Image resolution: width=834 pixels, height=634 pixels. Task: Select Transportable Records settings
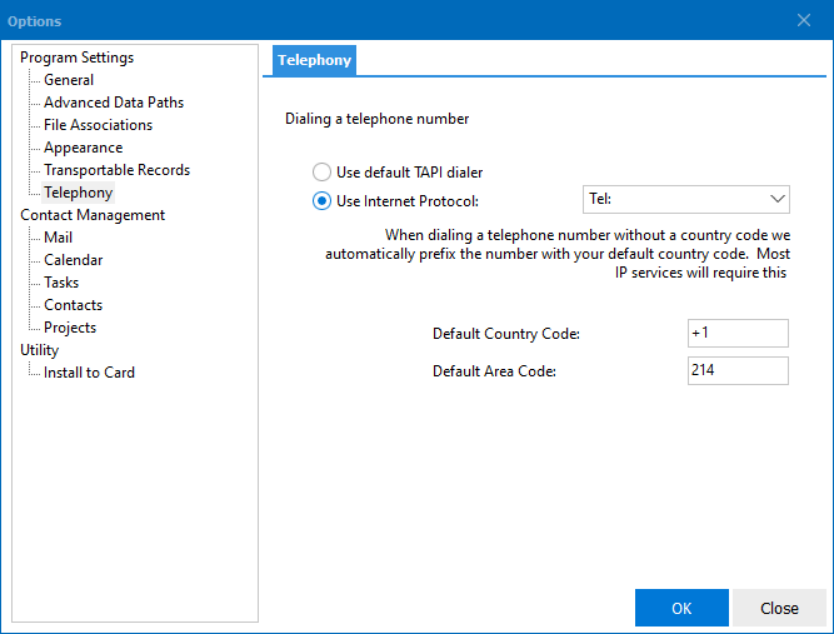[117, 169]
